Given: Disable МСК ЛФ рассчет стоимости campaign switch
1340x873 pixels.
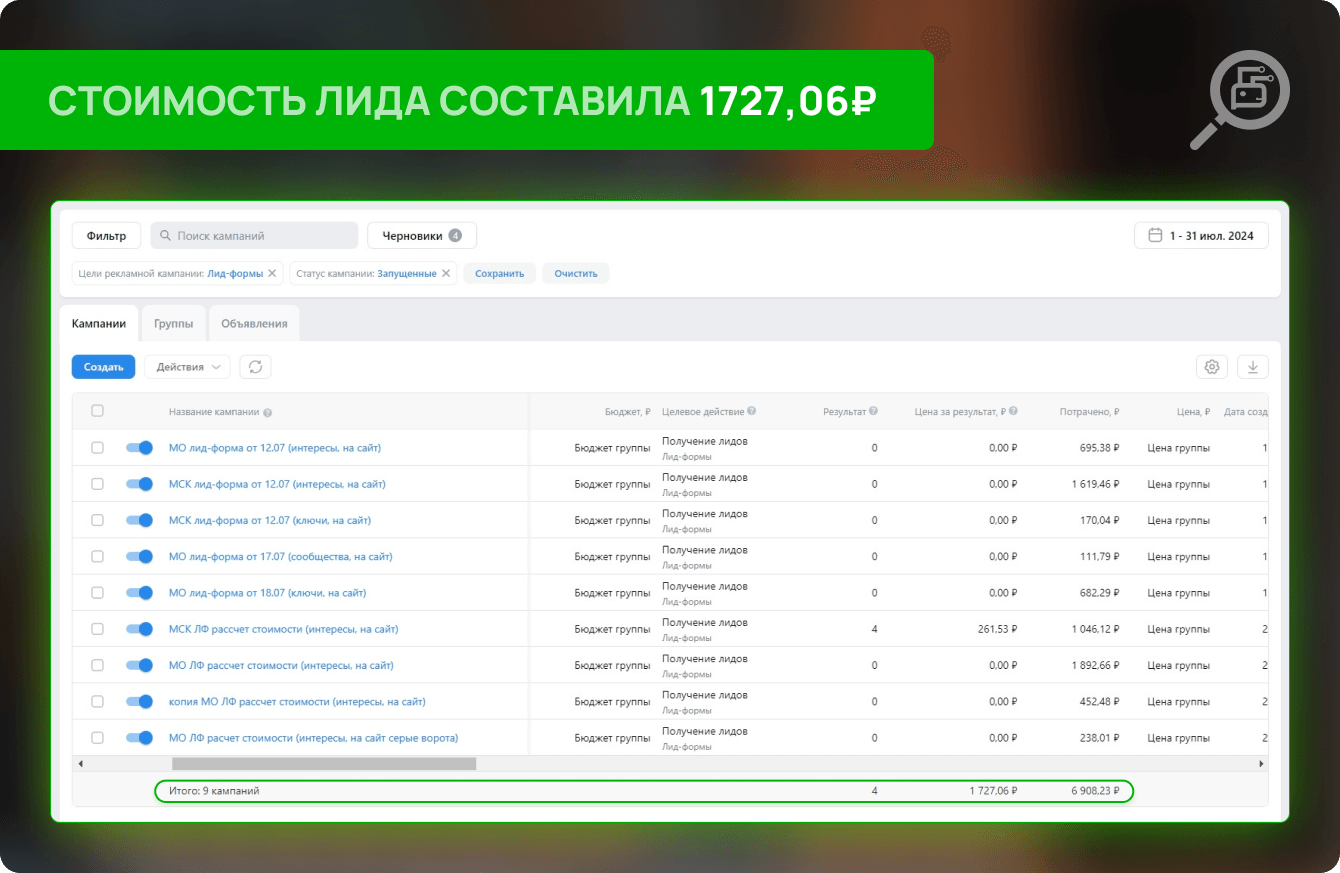Looking at the screenshot, I should point(139,629).
